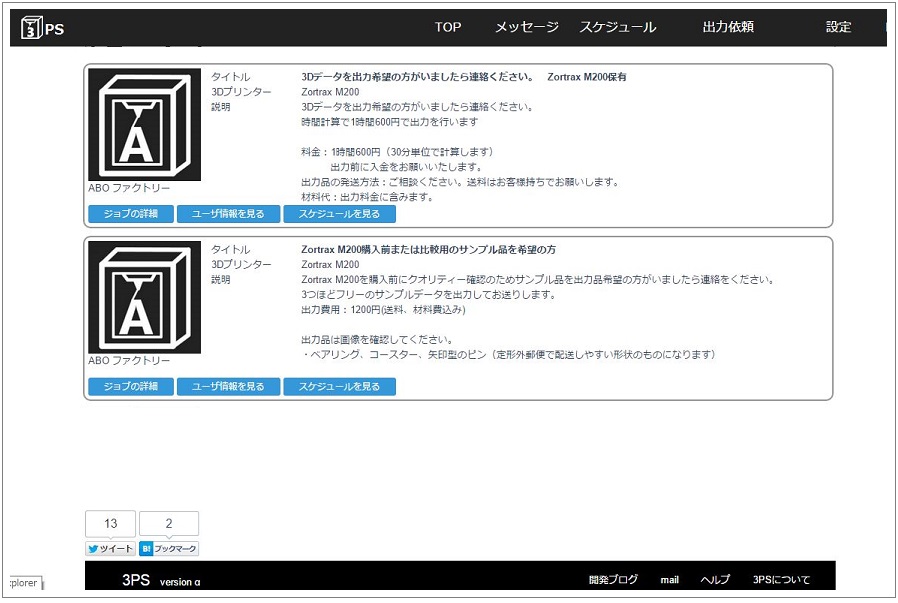Open ジョブの詳細 for the sample listing

[x=130, y=386]
